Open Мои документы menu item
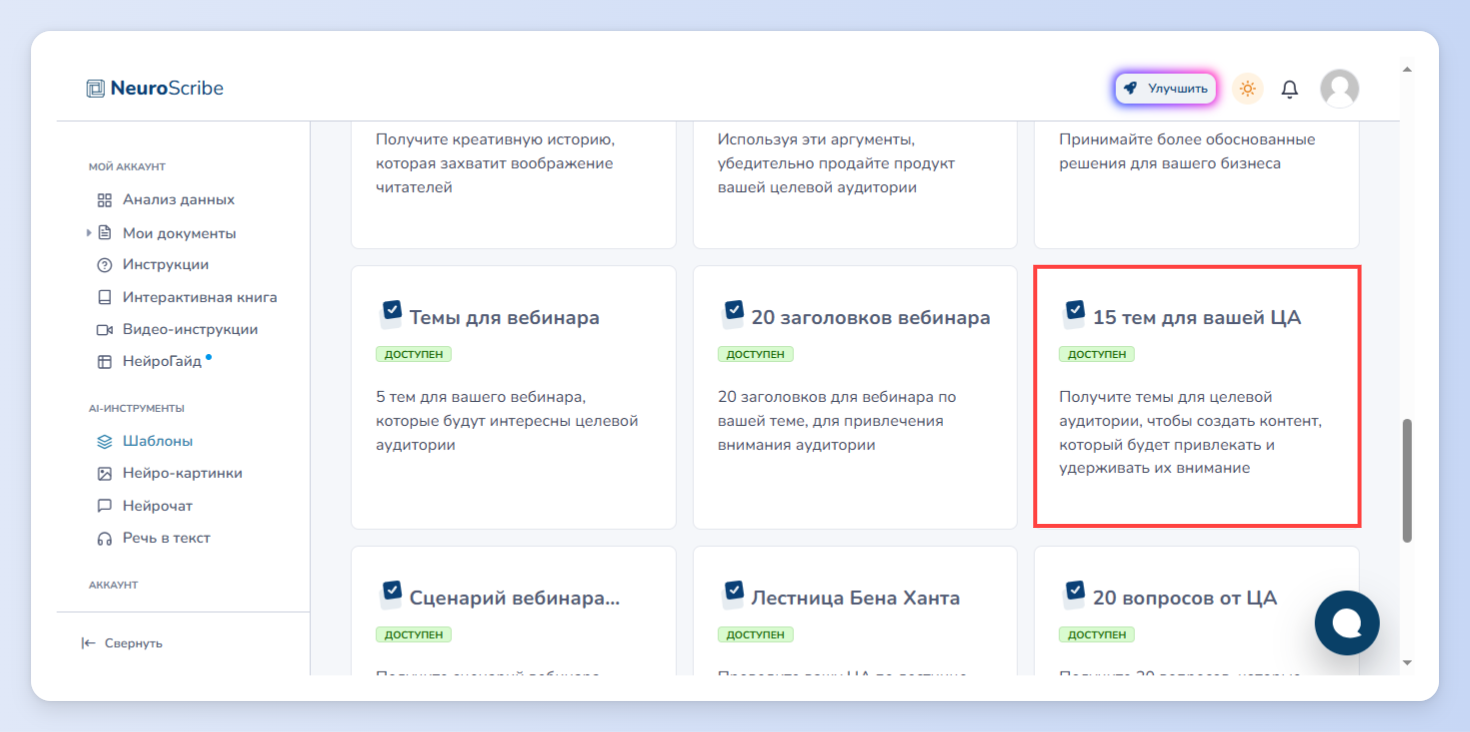Viewport: 1470px width, 732px height. 179,233
